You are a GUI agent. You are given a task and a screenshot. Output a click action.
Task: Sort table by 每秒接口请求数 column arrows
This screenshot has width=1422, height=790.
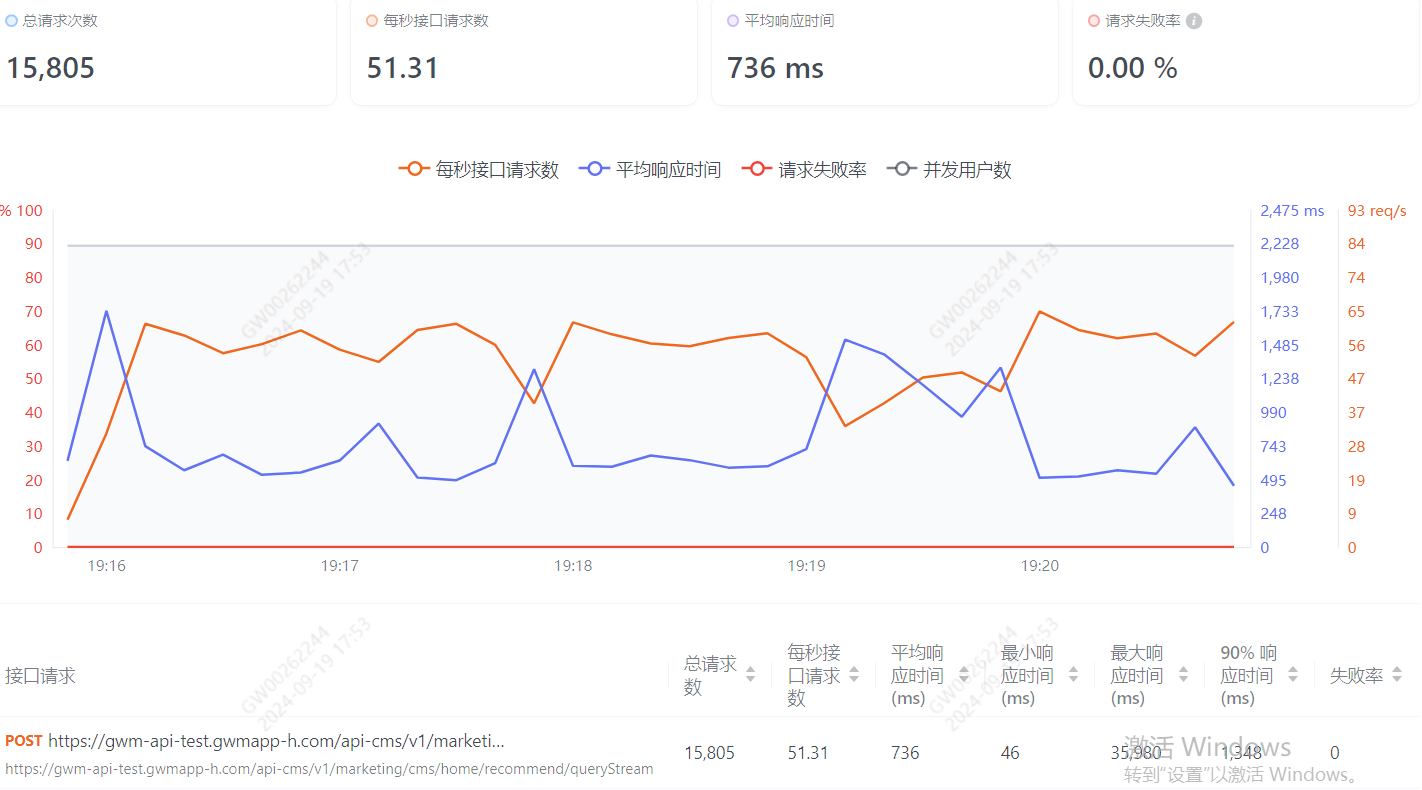854,675
